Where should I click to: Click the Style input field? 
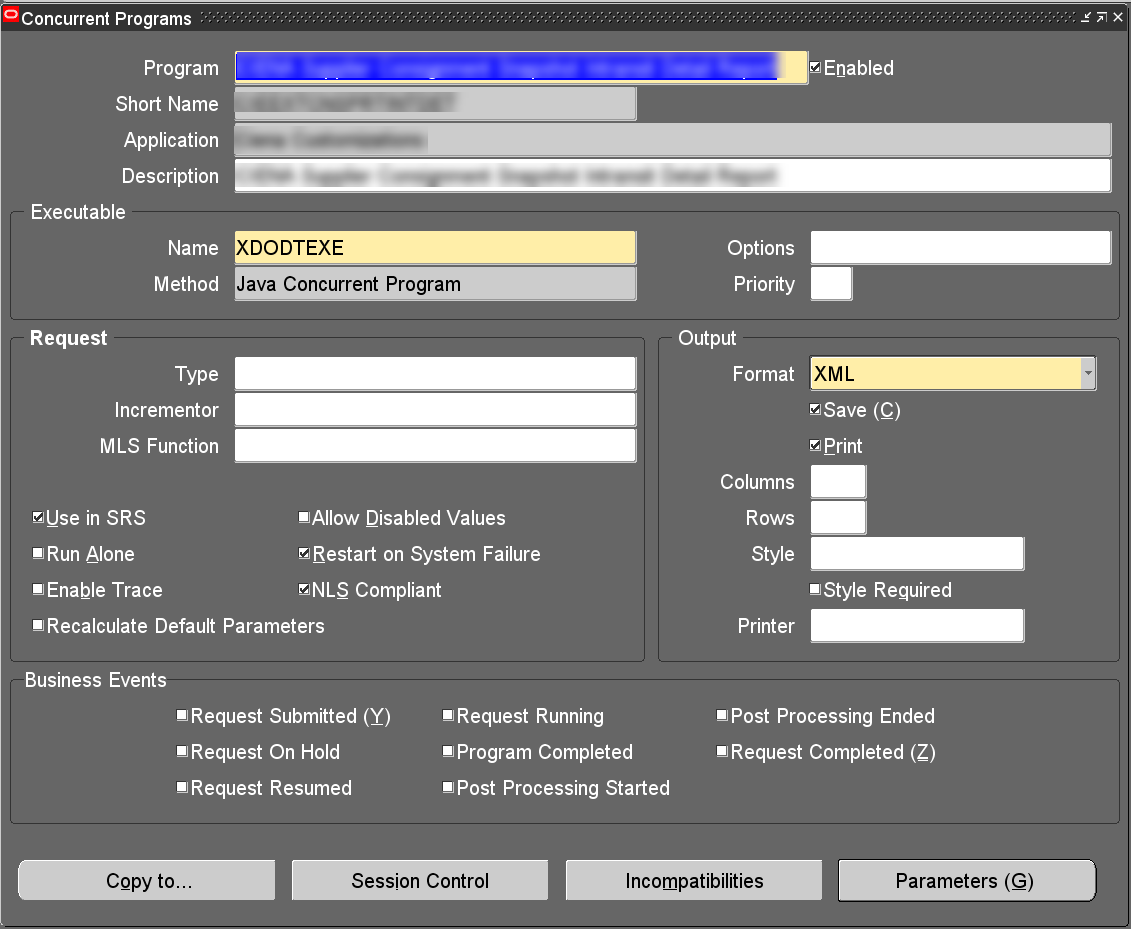(x=917, y=553)
